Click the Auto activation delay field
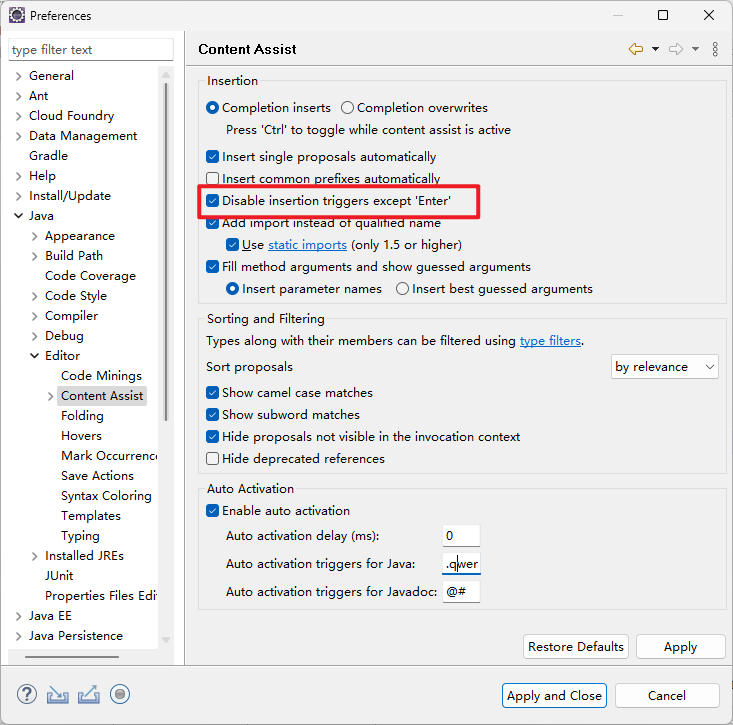733x725 pixels. point(461,536)
